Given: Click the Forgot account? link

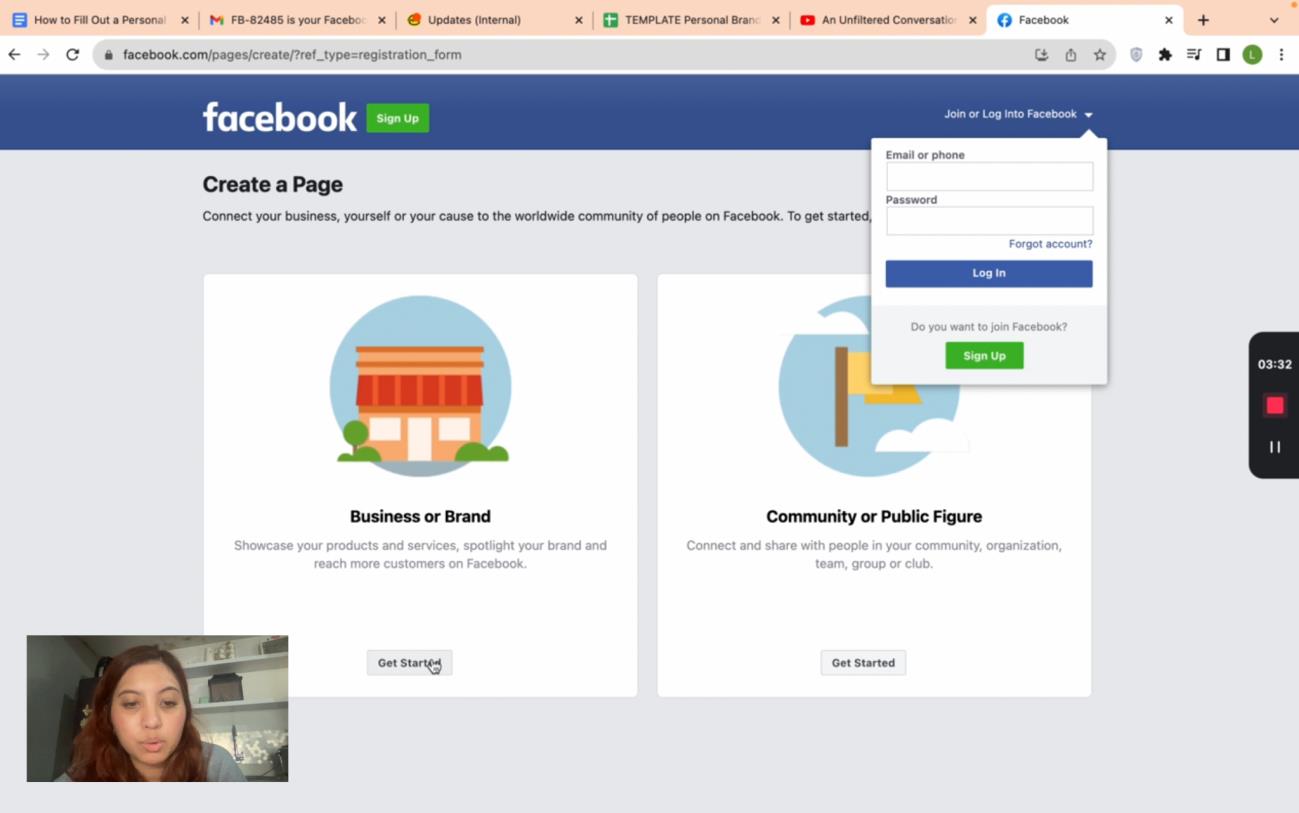Looking at the screenshot, I should [1050, 244].
